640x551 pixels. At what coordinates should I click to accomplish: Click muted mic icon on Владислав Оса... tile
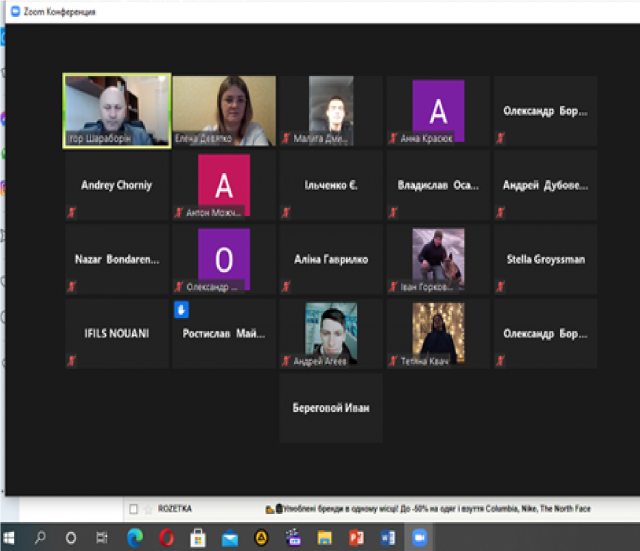(393, 212)
